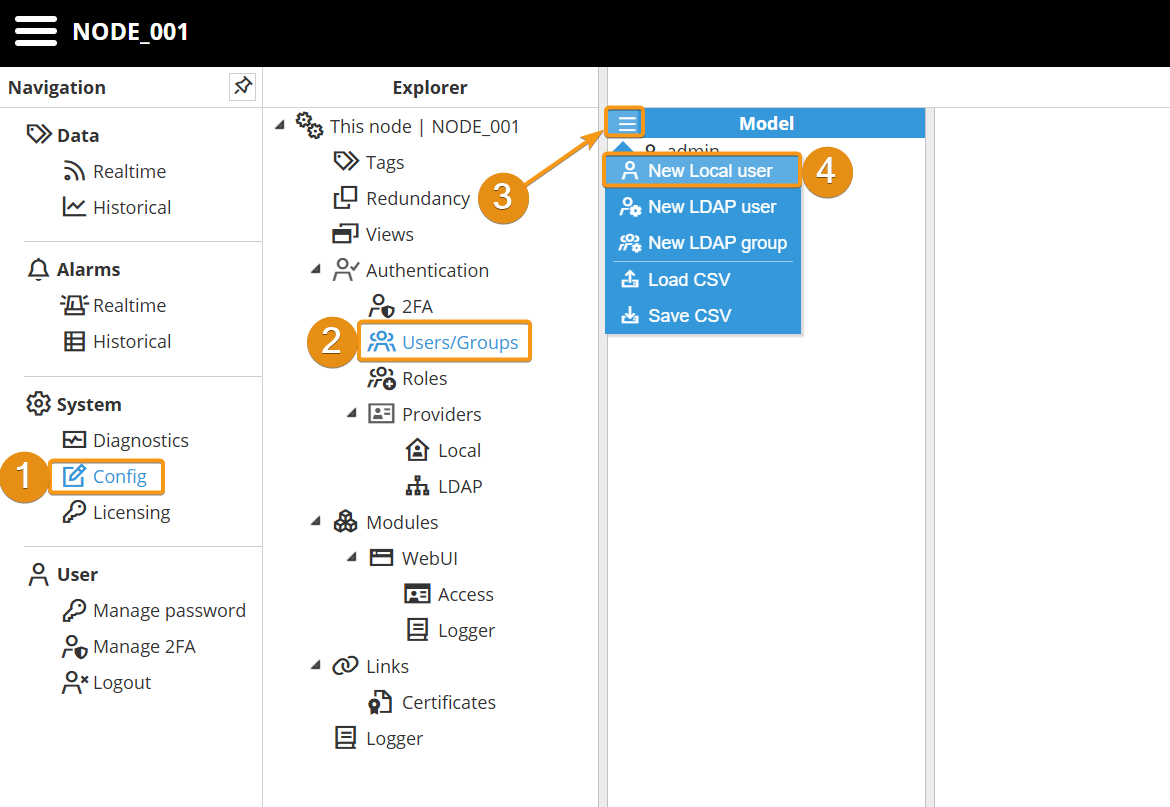The height and width of the screenshot is (807, 1170).
Task: Select Users/Groups in Explorer tree
Action: [459, 342]
